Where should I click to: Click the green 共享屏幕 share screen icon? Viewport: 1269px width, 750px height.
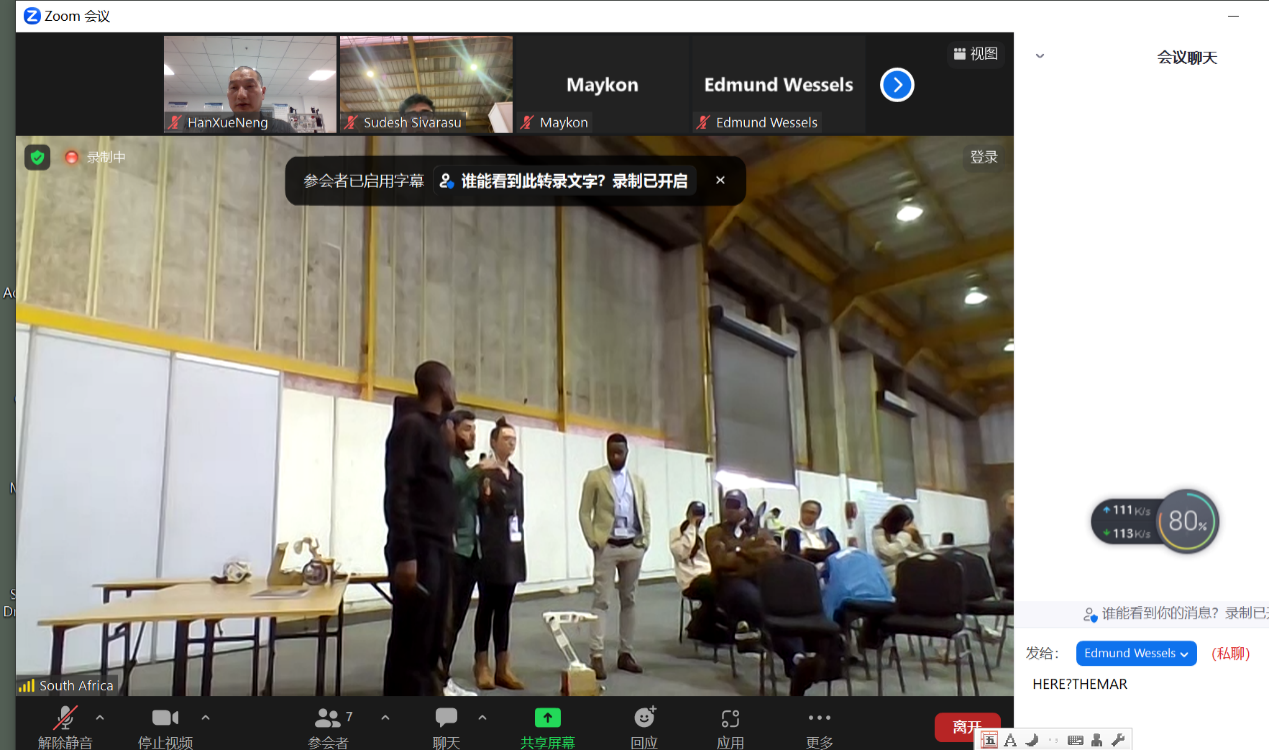(547, 718)
